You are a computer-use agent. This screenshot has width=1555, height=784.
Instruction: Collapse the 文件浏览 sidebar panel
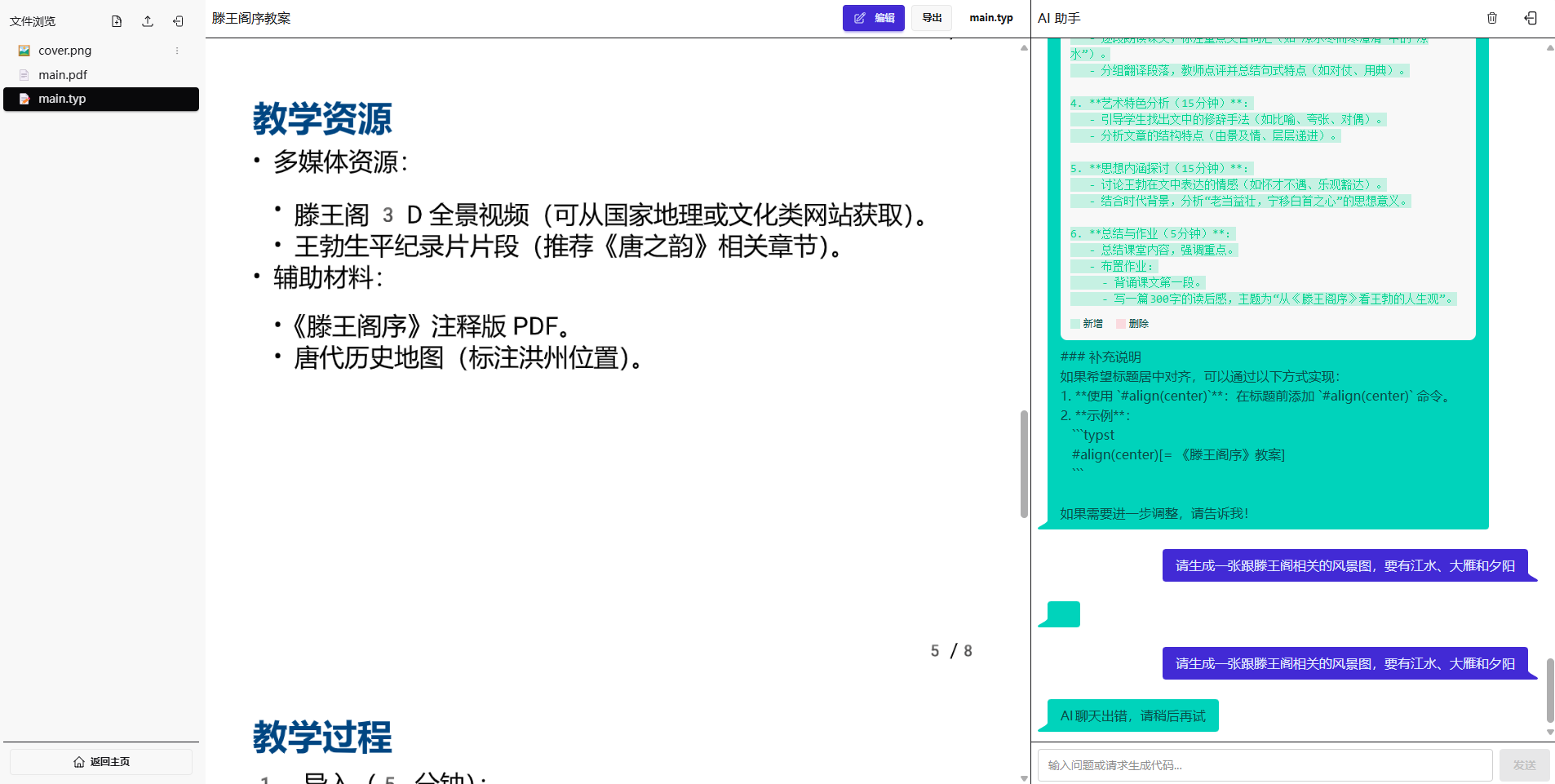(x=178, y=20)
